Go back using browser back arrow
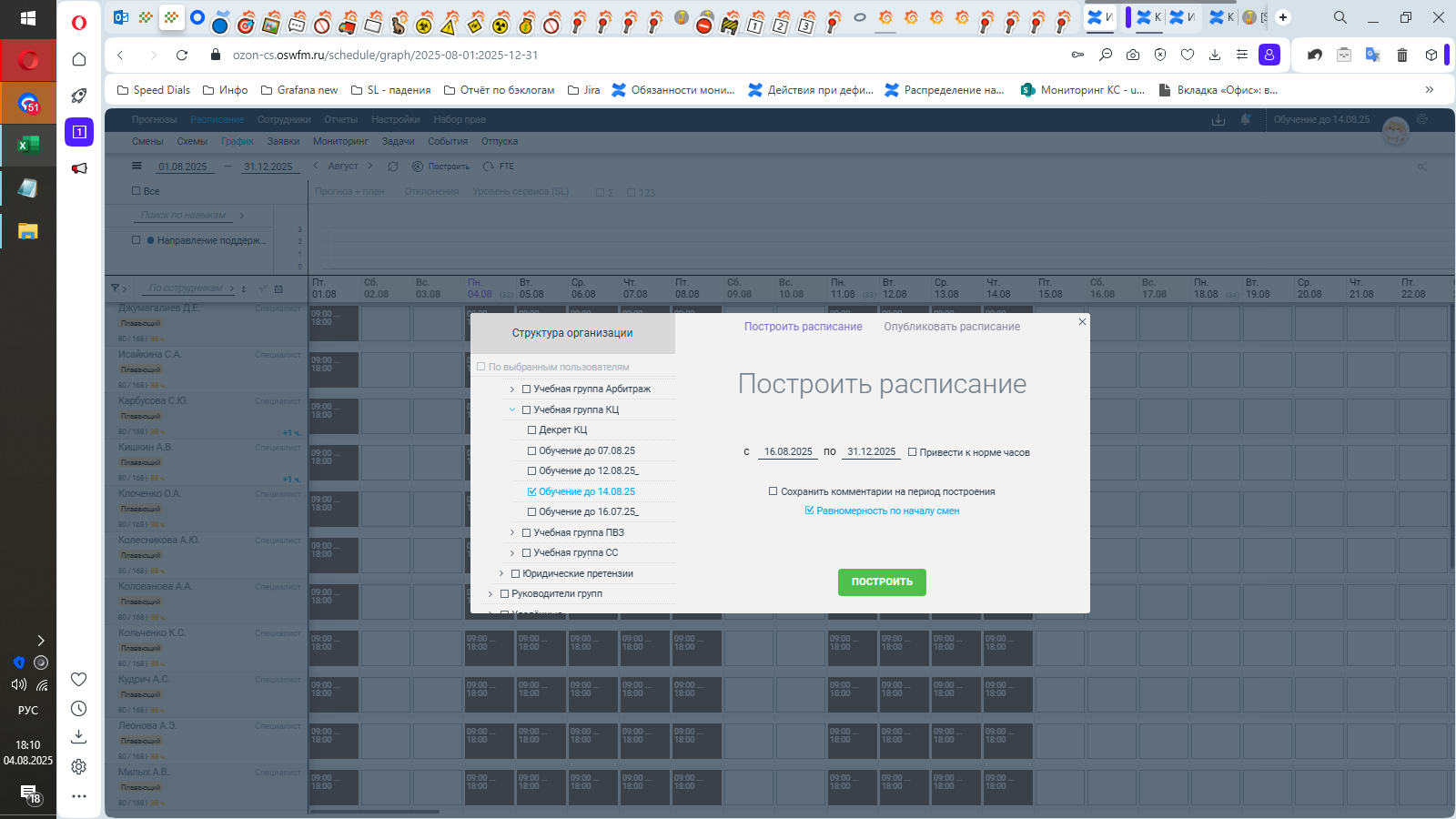 click(x=120, y=55)
